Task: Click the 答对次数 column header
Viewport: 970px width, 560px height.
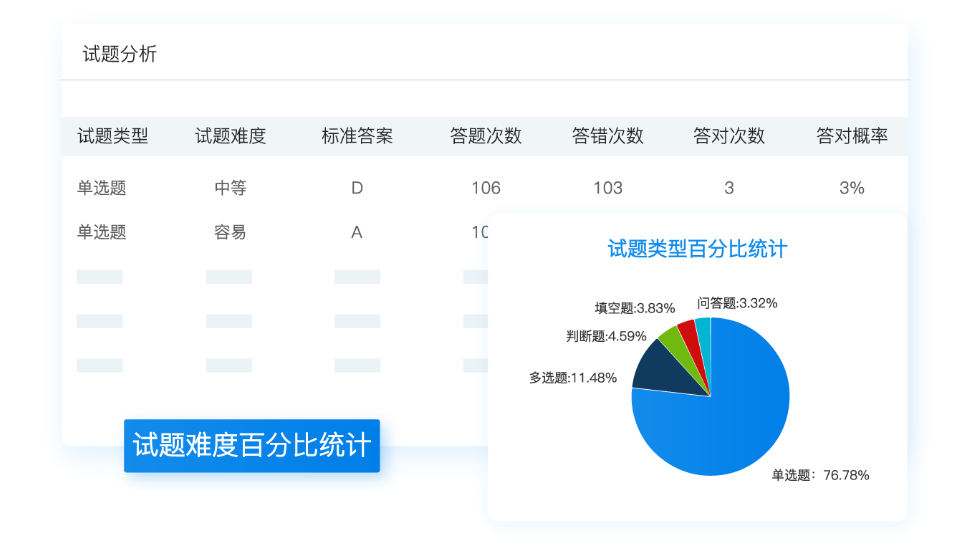Action: [729, 137]
